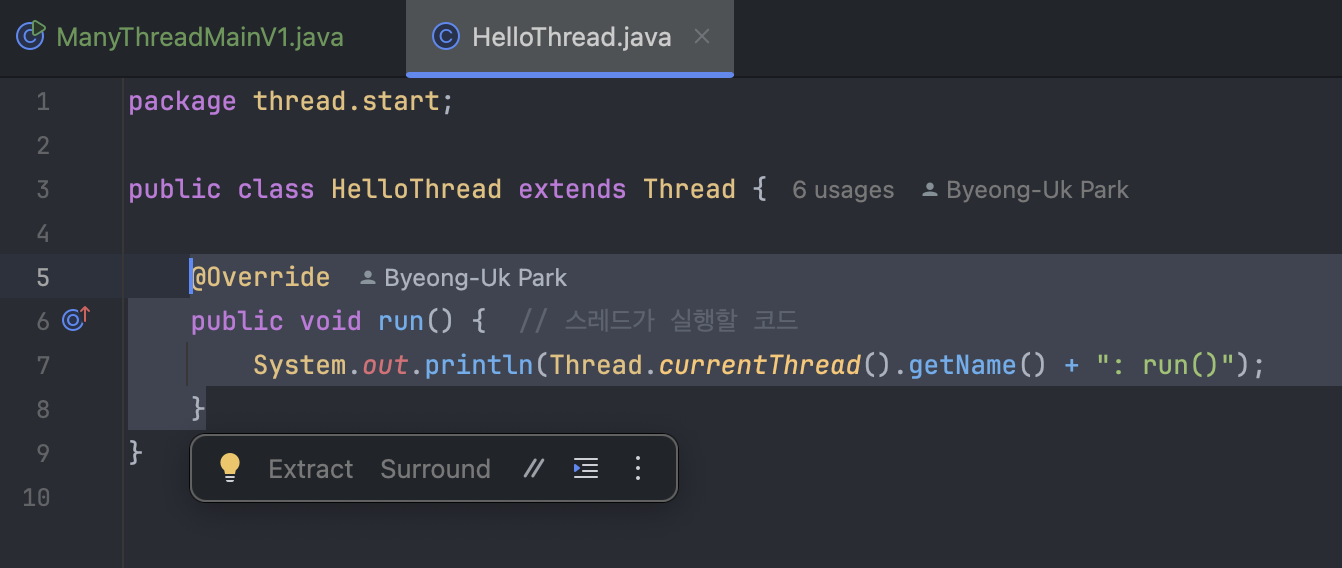Click the HelloThread class name in the declaration
Viewport: 1342px width, 568px height.
coord(416,189)
